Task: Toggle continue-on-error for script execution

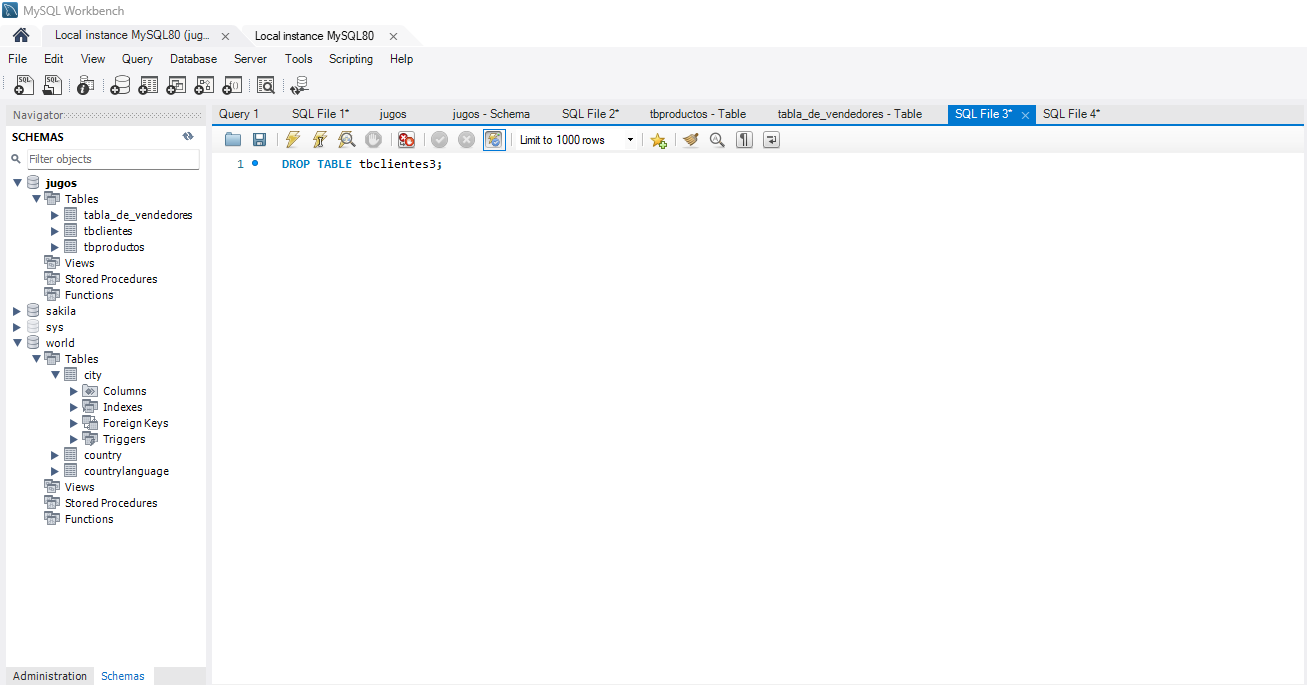Action: tap(406, 140)
